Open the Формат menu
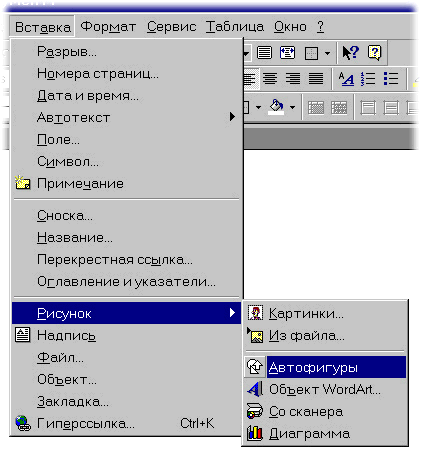The image size is (421, 459). coord(108,27)
